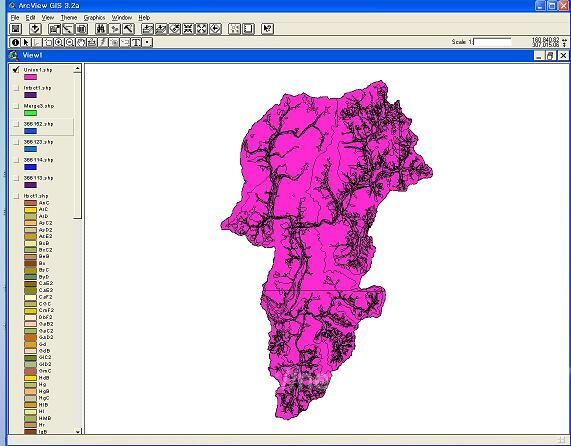Click the blue 366.152.shp legend swatch
The image size is (571, 446).
(30, 131)
